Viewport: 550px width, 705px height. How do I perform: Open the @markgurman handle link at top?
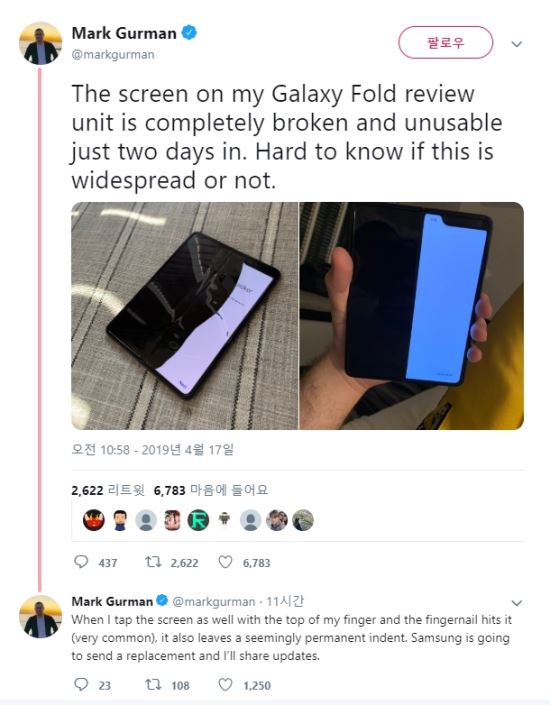coord(113,54)
